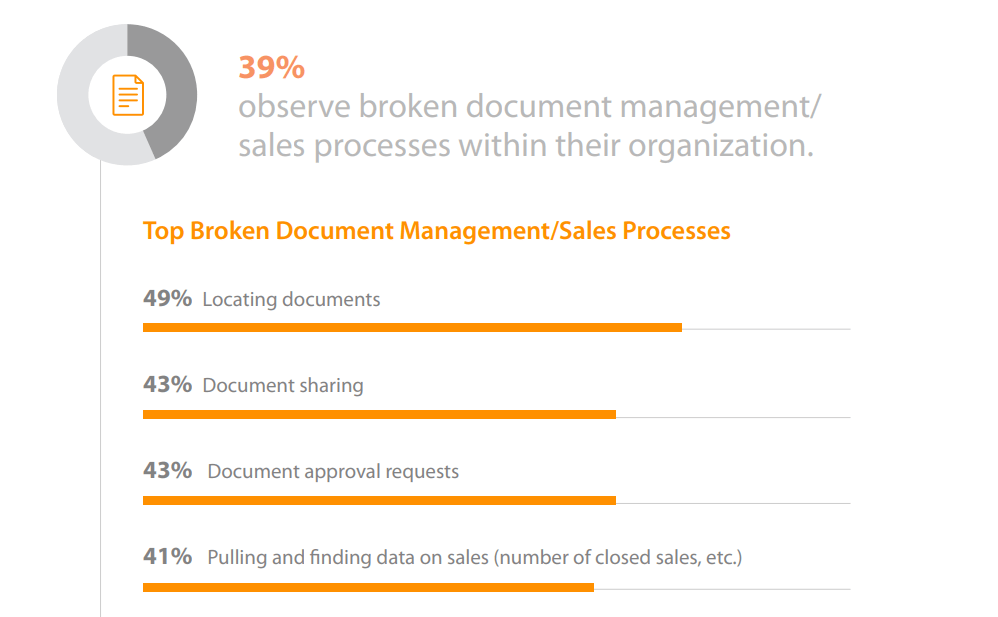Click the orange document icon in the donut
This screenshot has height=617, width=998.
(x=127, y=95)
